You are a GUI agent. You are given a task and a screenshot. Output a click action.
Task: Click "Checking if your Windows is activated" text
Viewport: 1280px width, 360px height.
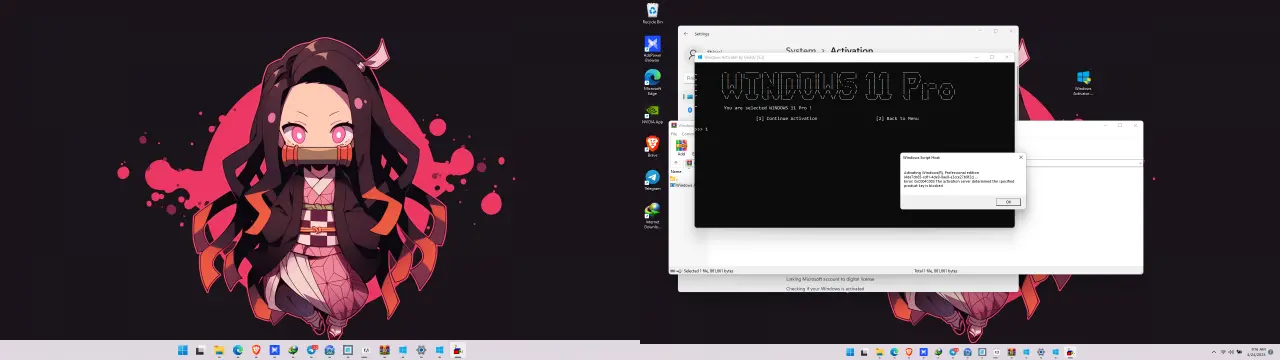(x=824, y=288)
